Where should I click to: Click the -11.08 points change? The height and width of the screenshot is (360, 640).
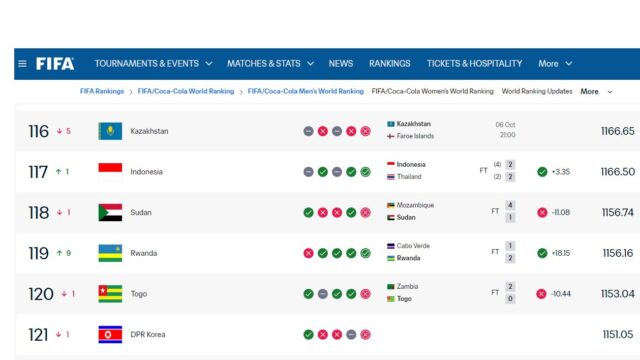pyautogui.click(x=561, y=212)
